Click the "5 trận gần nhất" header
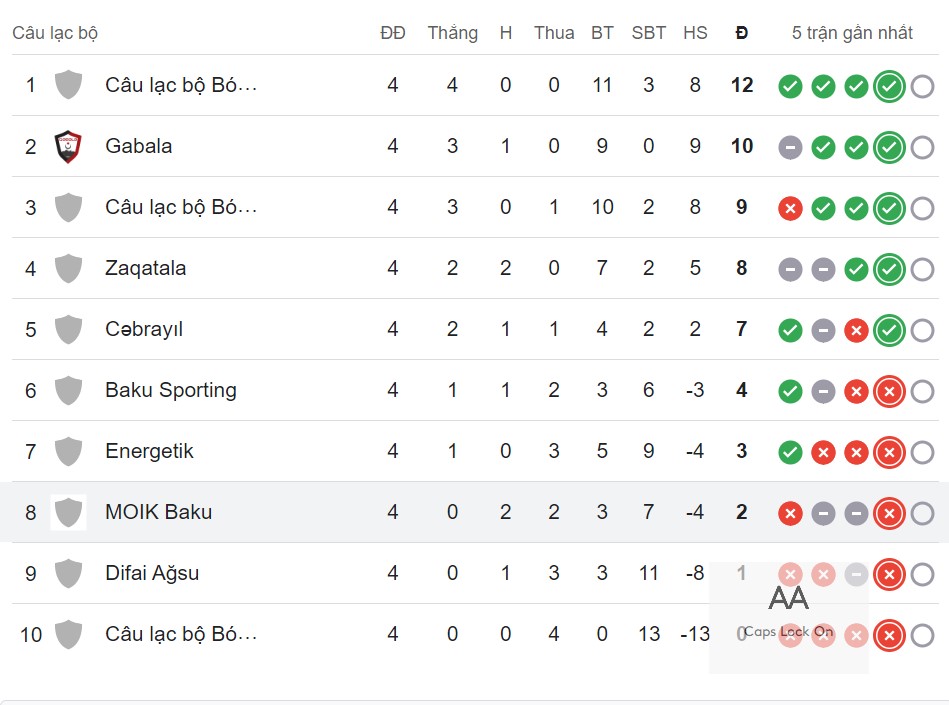Screen dimensions: 949x705 click(852, 33)
